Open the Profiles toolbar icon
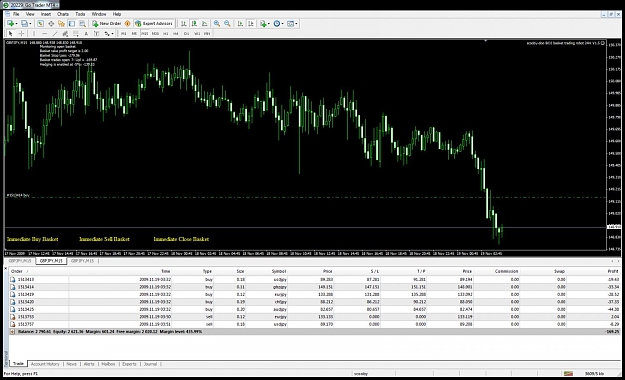The image size is (625, 380). click(x=24, y=24)
